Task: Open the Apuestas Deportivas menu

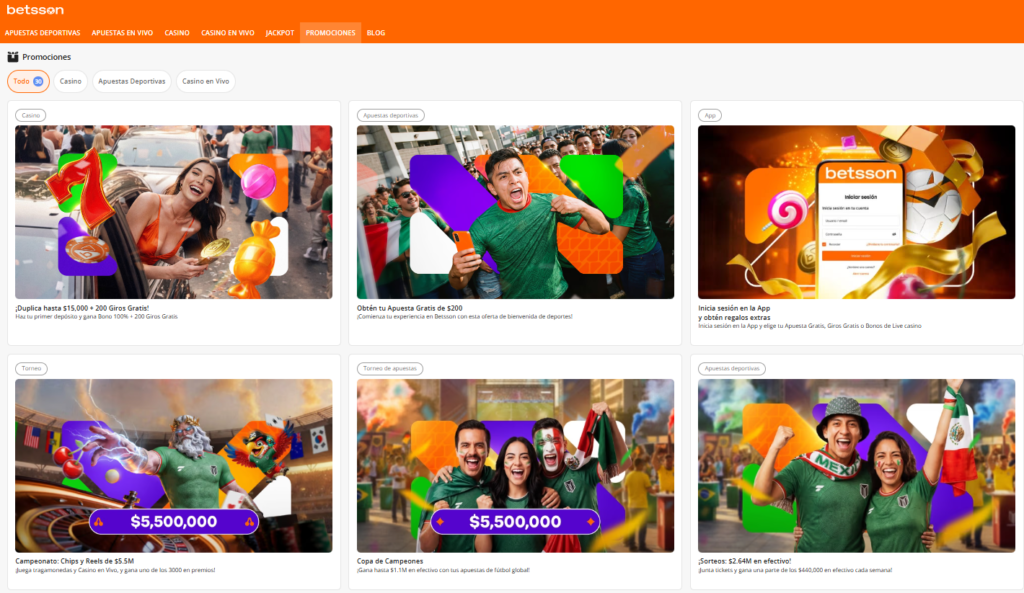Action: click(x=42, y=33)
